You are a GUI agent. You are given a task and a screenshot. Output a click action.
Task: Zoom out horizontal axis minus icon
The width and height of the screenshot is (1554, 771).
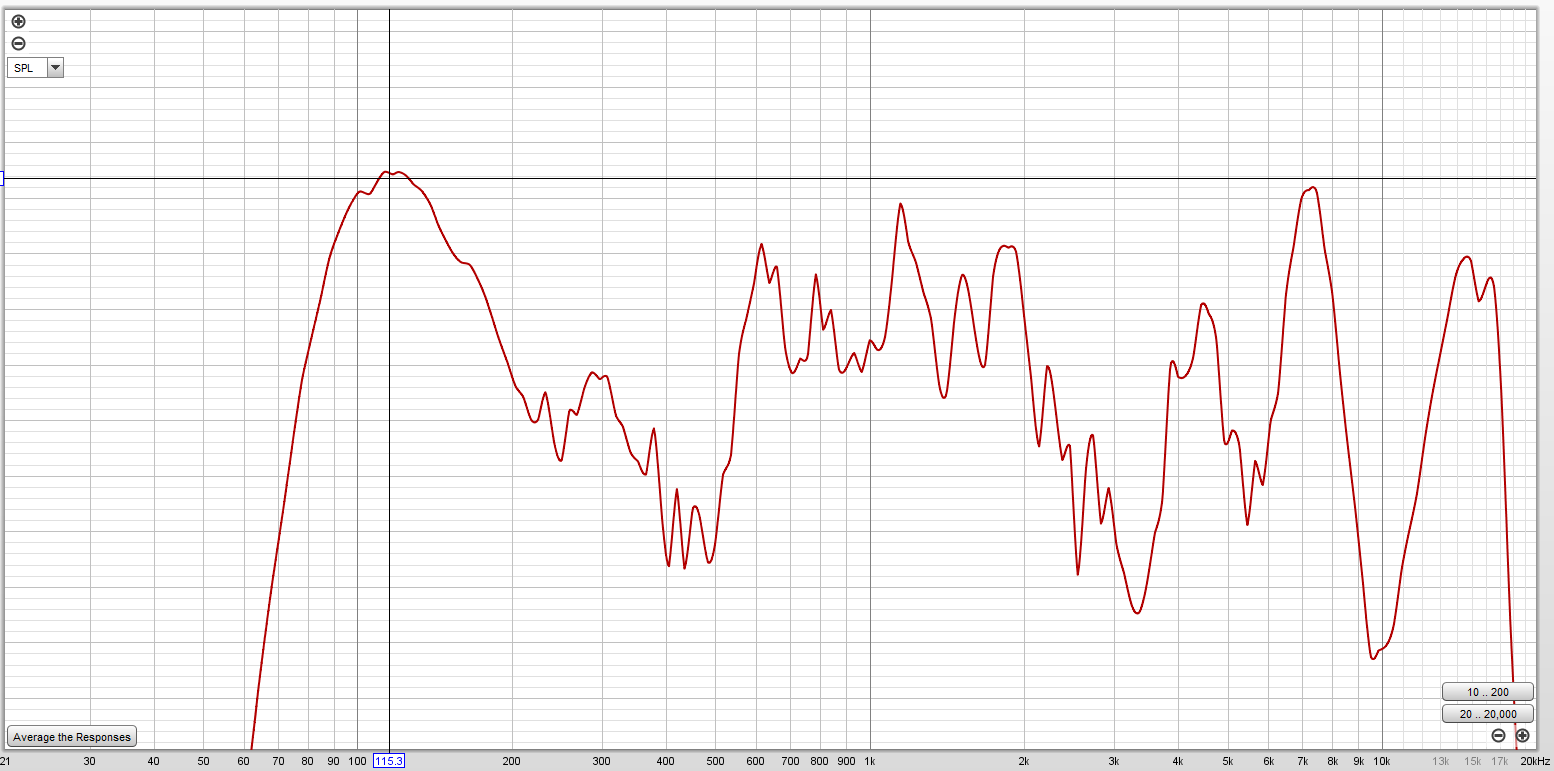(x=1498, y=736)
